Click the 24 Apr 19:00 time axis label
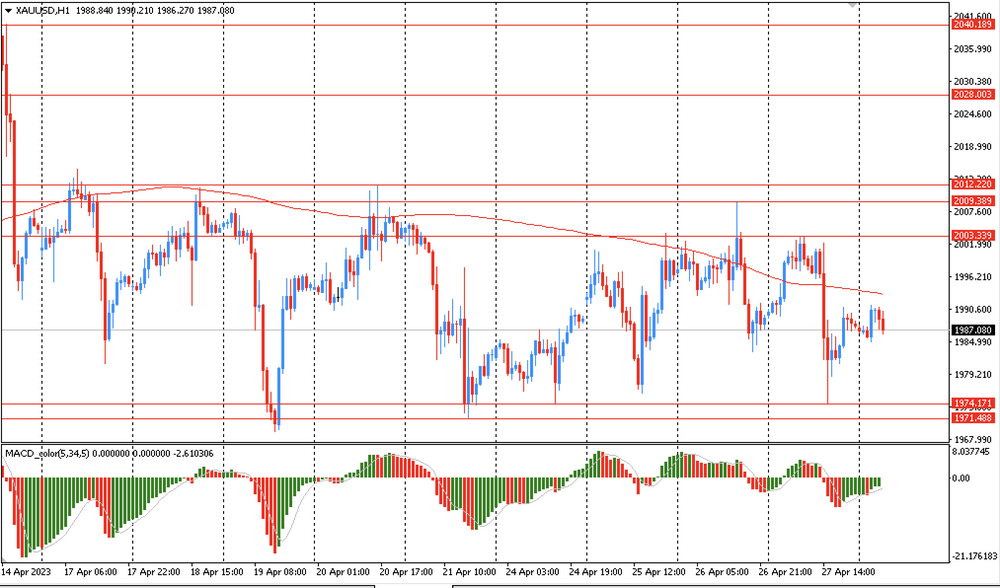The image size is (1000, 588). point(595,571)
